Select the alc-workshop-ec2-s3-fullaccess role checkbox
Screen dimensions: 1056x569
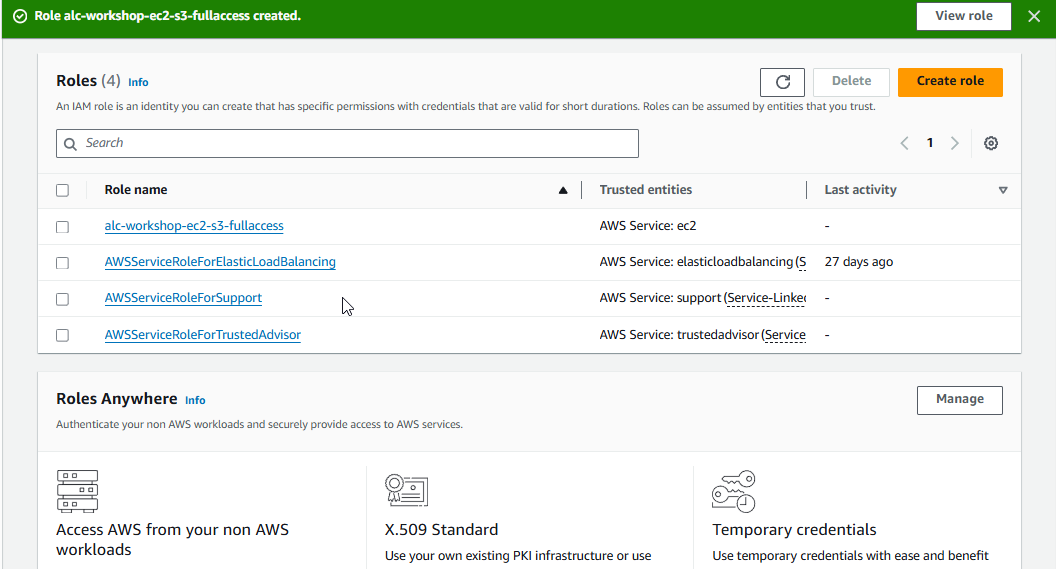point(62,227)
